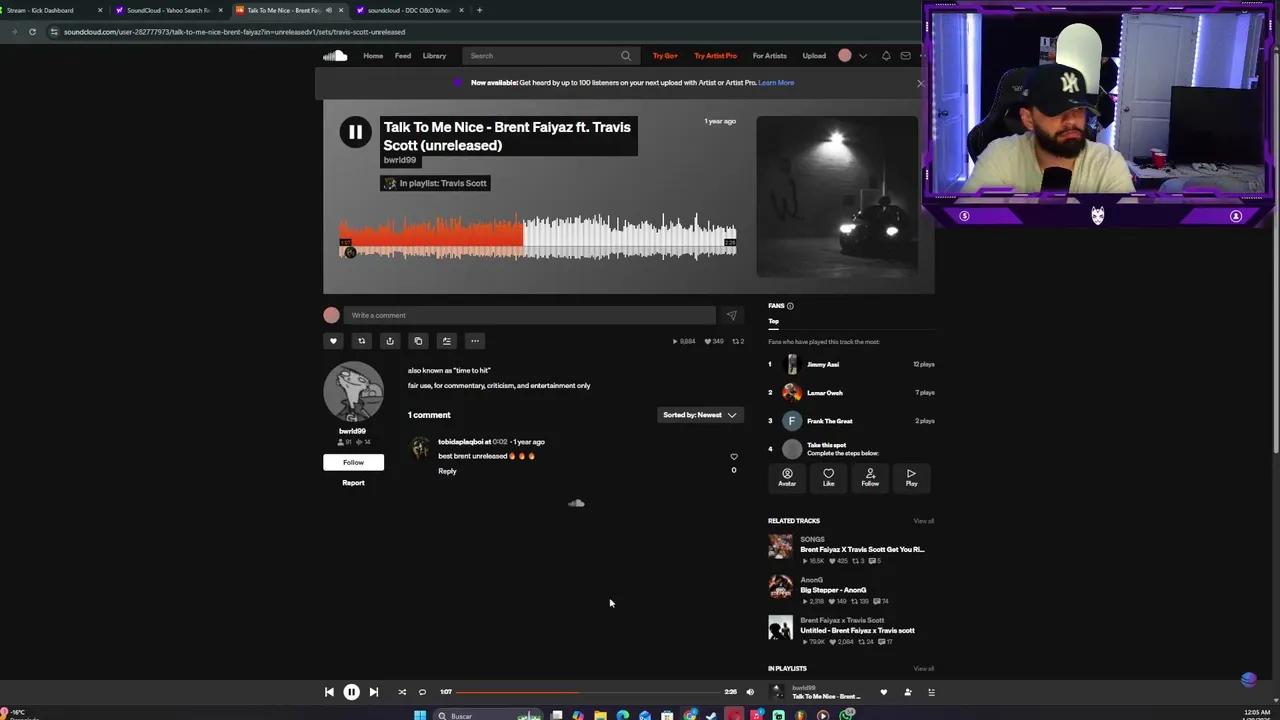Share the track
The height and width of the screenshot is (720, 1280).
[390, 341]
